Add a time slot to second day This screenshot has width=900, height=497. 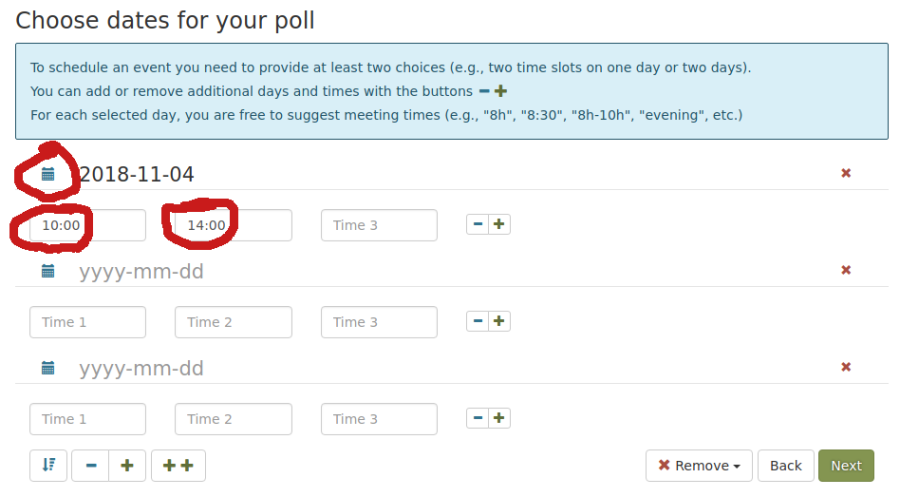[499, 322]
